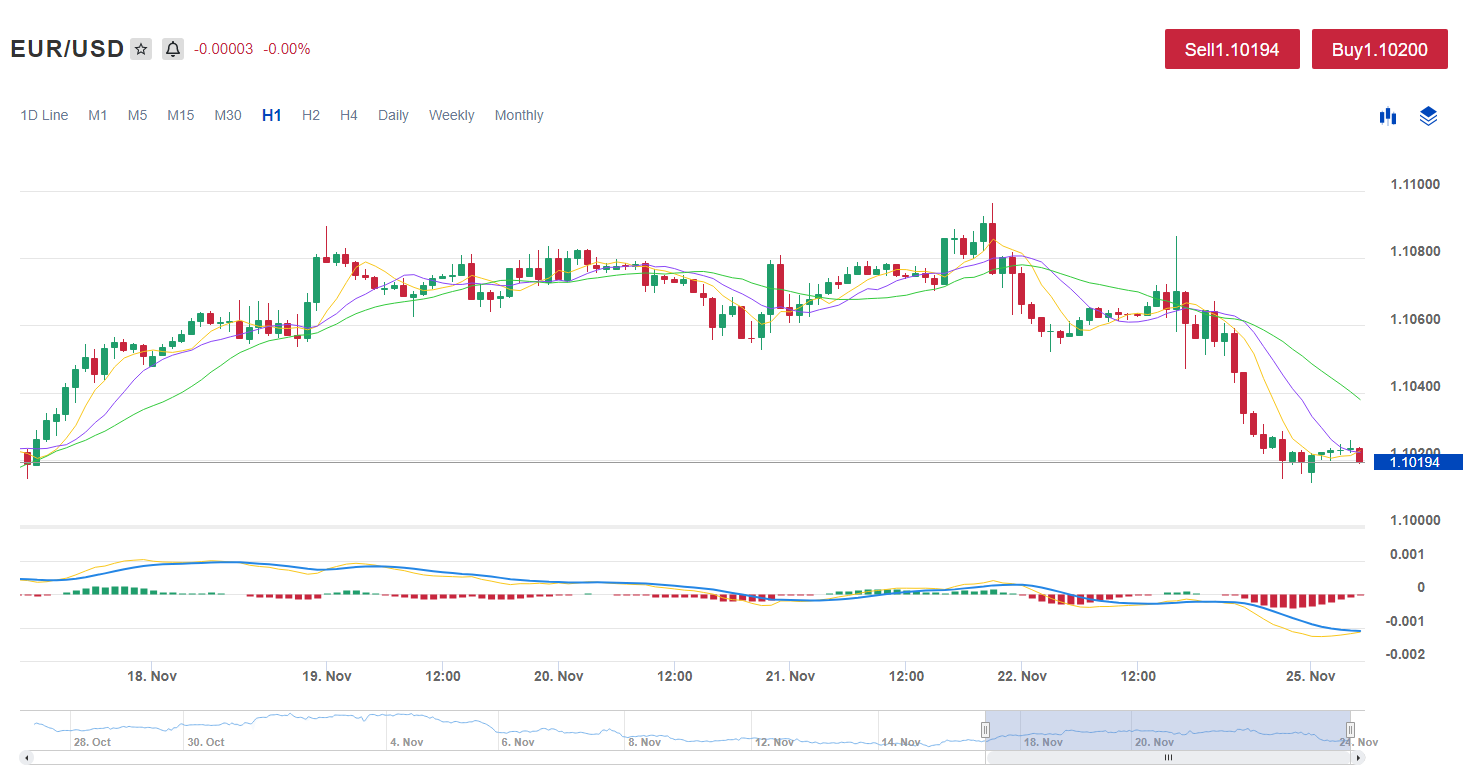Click the Sell 1.10194 button
The width and height of the screenshot is (1463, 781).
[1232, 49]
